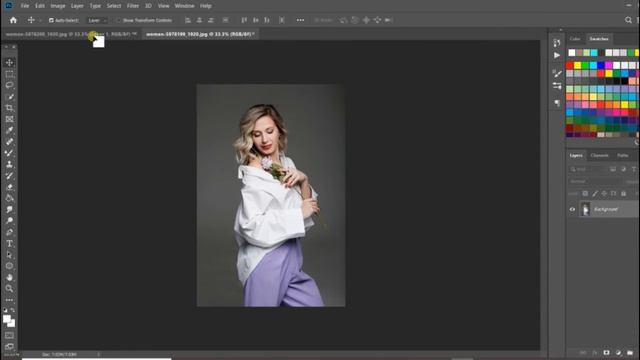The image size is (640, 360).
Task: Expand the tools panel double-arrow
Action: click(5, 47)
